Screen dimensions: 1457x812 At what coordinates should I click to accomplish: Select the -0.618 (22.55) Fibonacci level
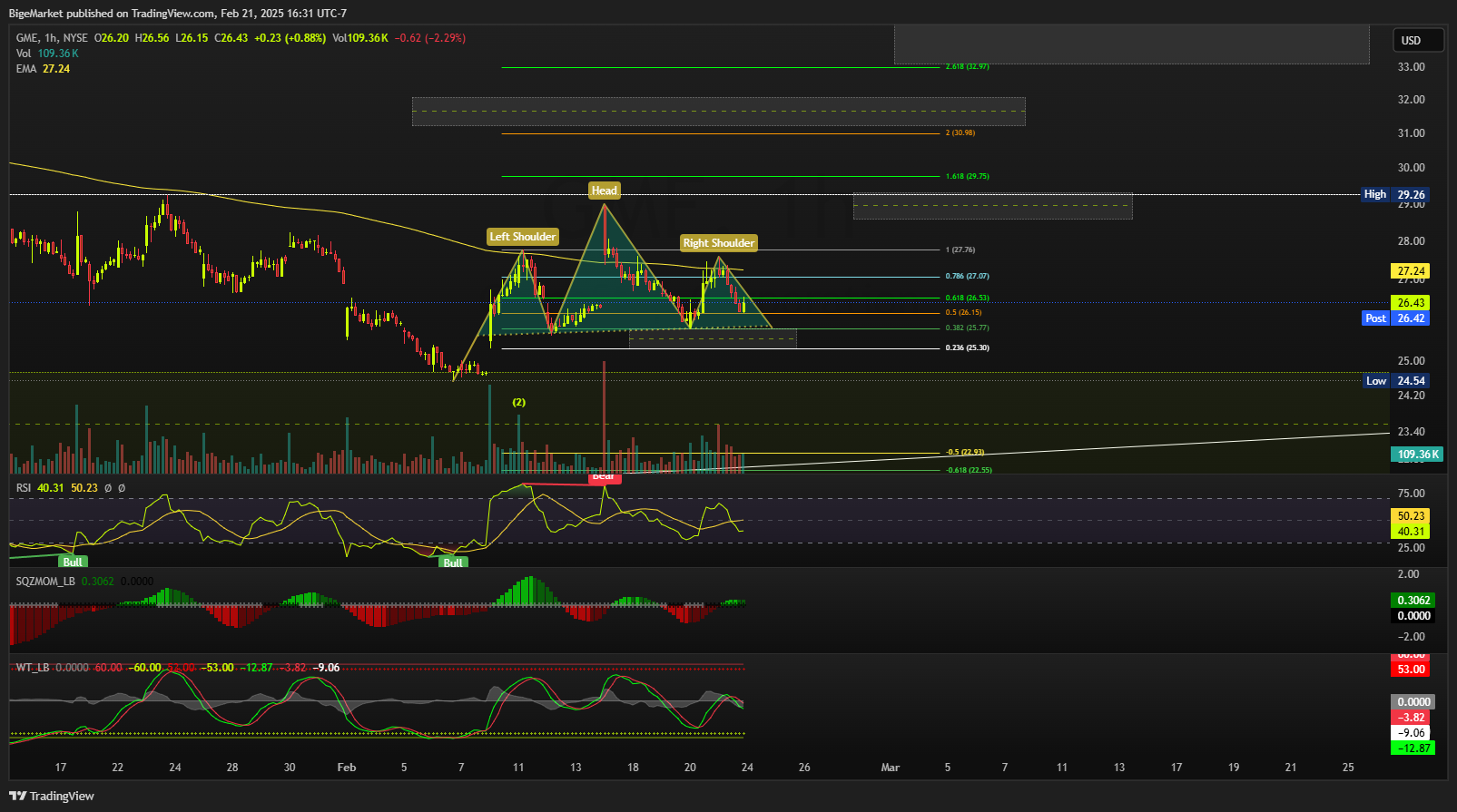[968, 471]
